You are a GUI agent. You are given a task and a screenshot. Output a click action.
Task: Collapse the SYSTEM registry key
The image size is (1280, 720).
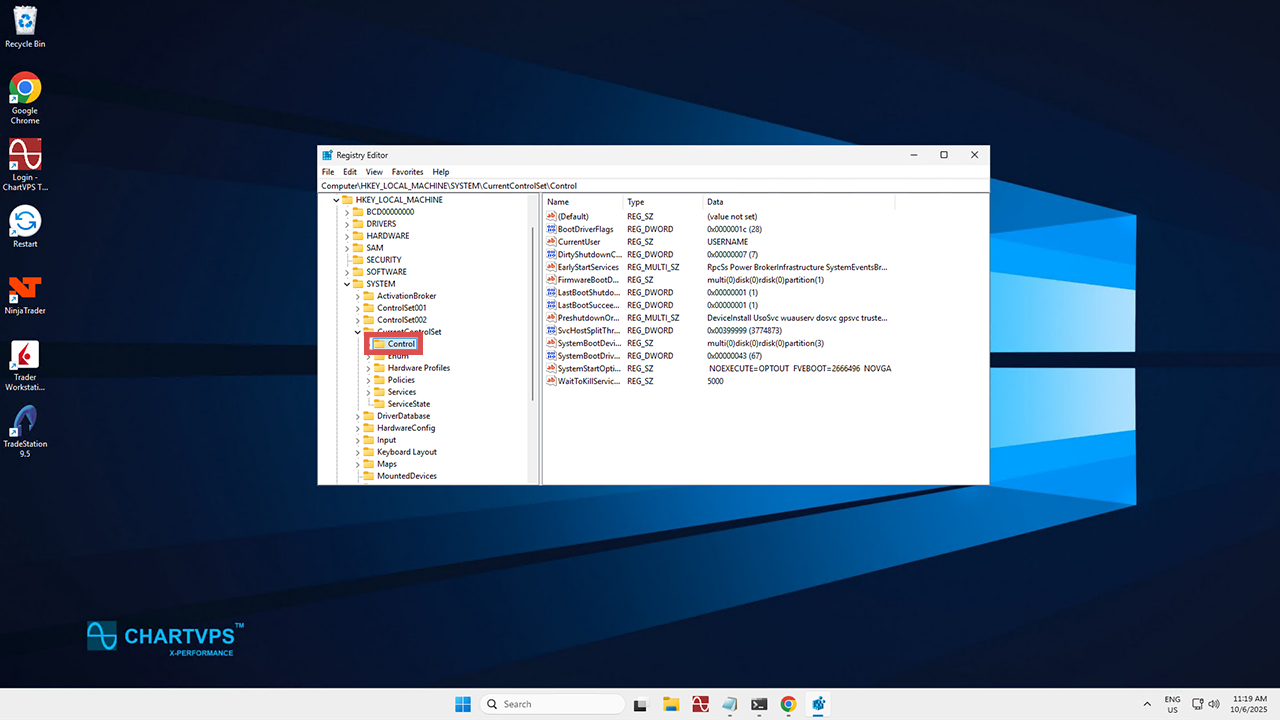click(x=346, y=284)
